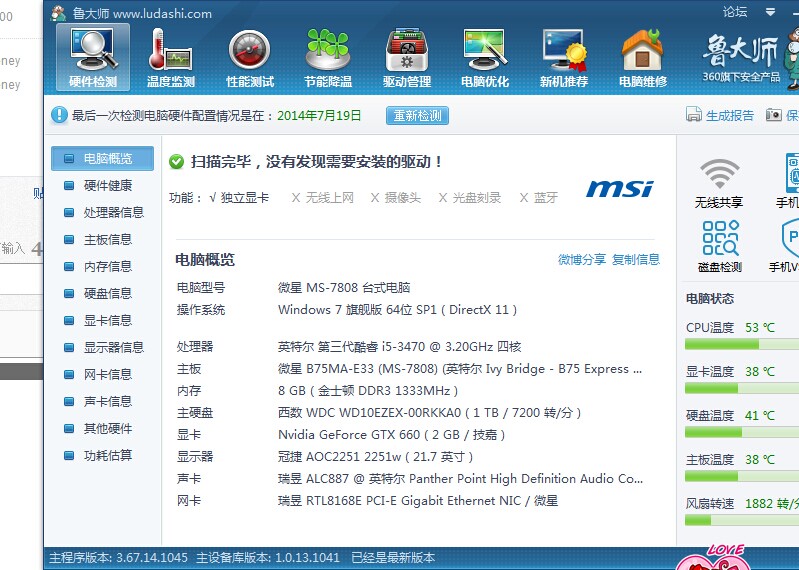Click the 微星 B75MA-E33 motherboard text

(x=460, y=369)
